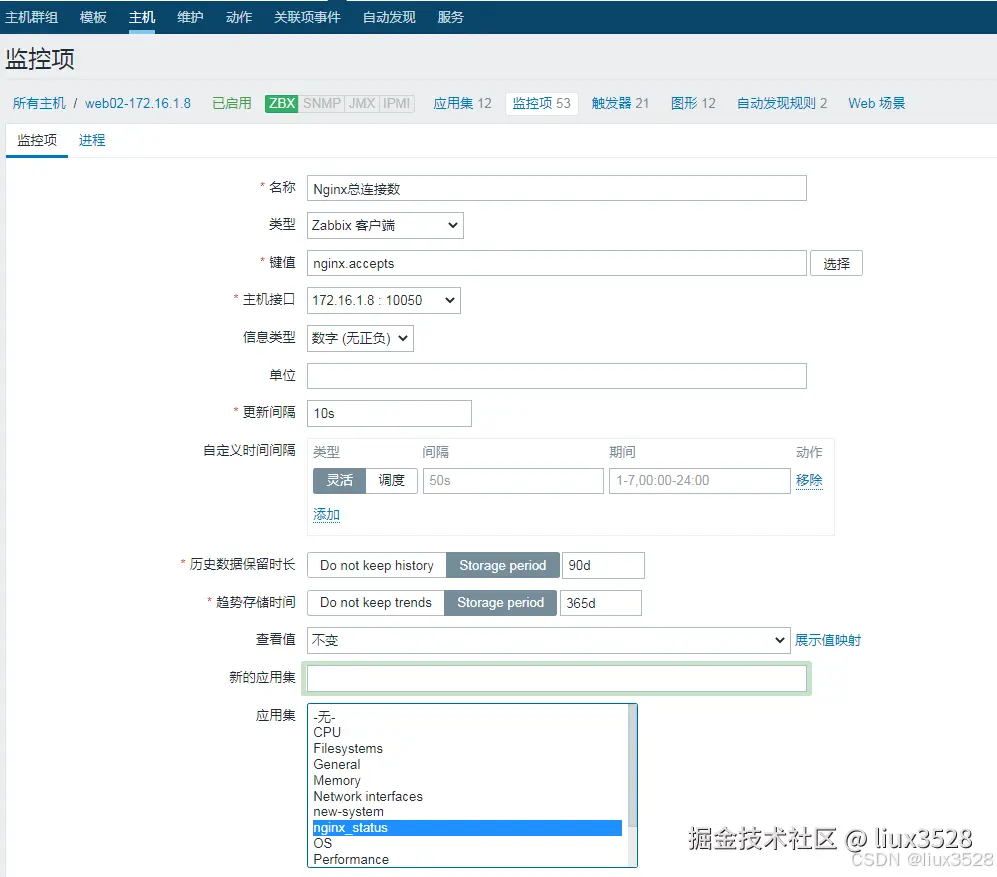Click the 间隔 field with 50s placeholder

coord(512,481)
